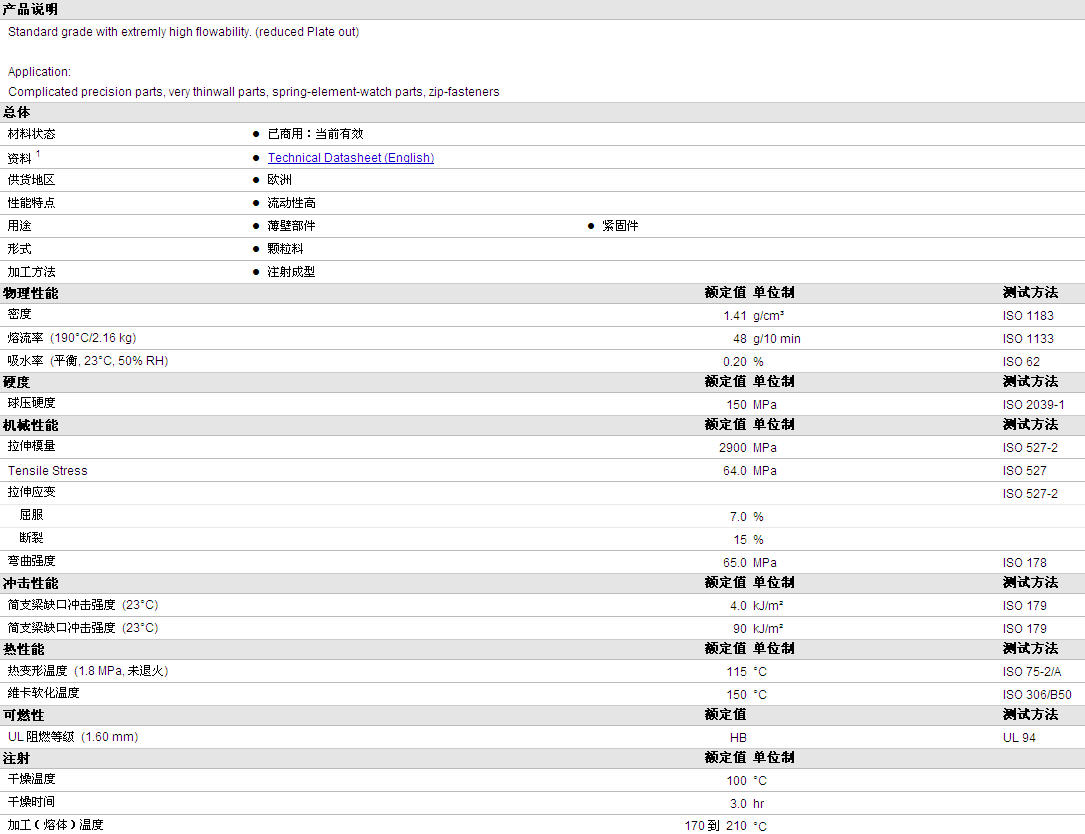This screenshot has height=834, width=1085.
Task: Click the 硬度 section header
Action: click(17, 381)
